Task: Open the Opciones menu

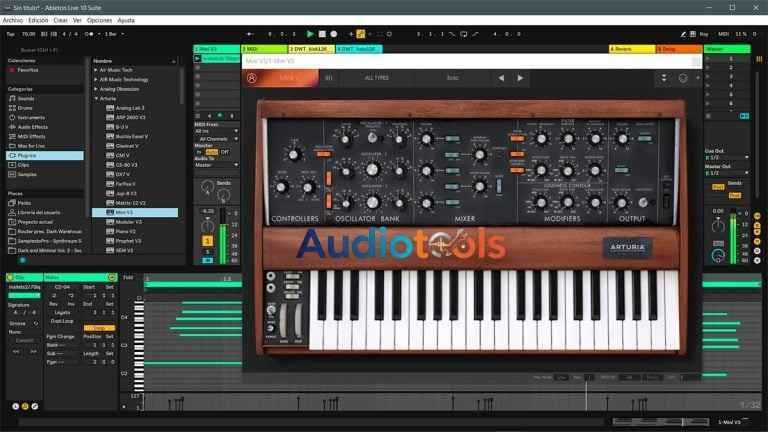Action: [x=99, y=20]
